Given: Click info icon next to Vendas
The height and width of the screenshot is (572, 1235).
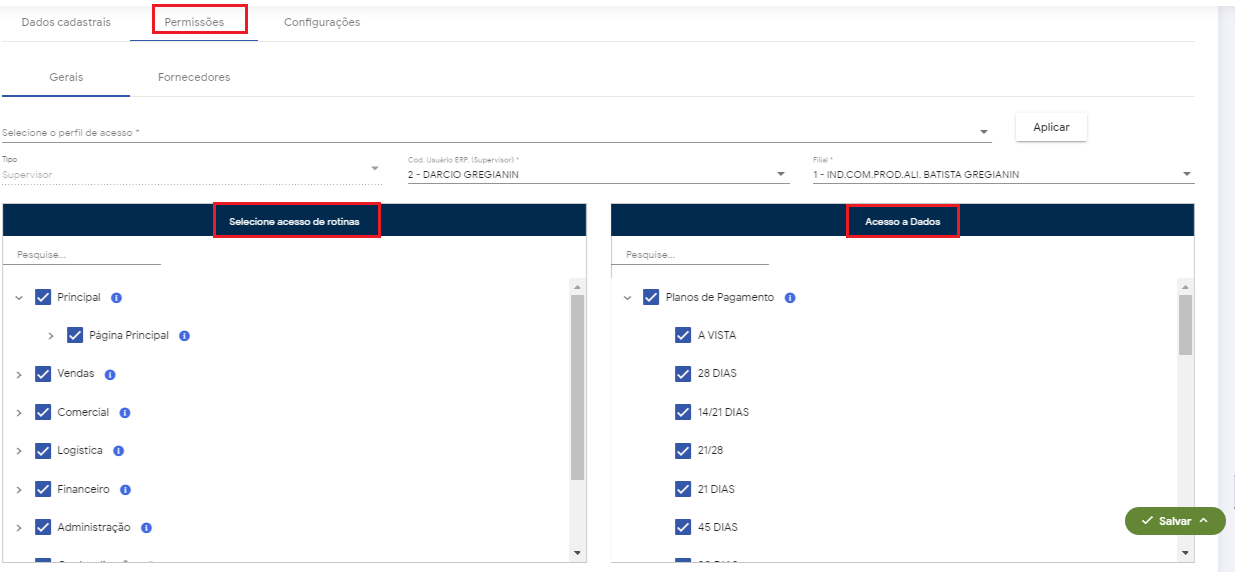Looking at the screenshot, I should coord(110,374).
